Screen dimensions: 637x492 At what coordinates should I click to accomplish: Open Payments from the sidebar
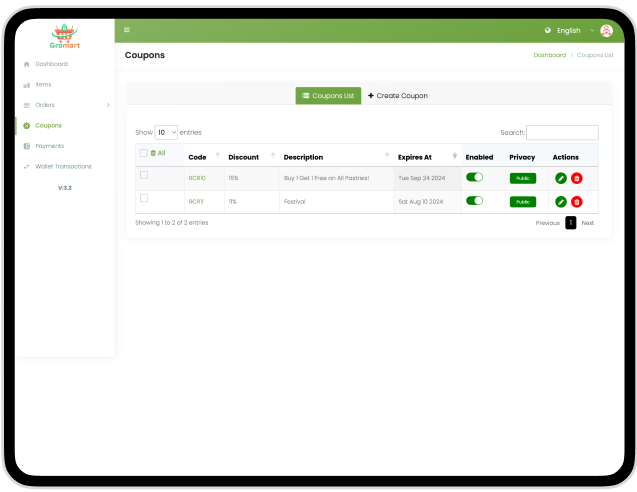pyautogui.click(x=49, y=146)
